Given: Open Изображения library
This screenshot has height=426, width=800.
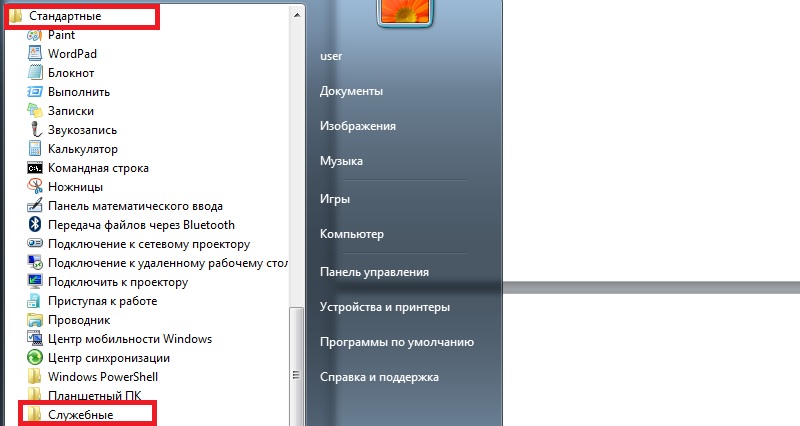Looking at the screenshot, I should coord(358,126).
